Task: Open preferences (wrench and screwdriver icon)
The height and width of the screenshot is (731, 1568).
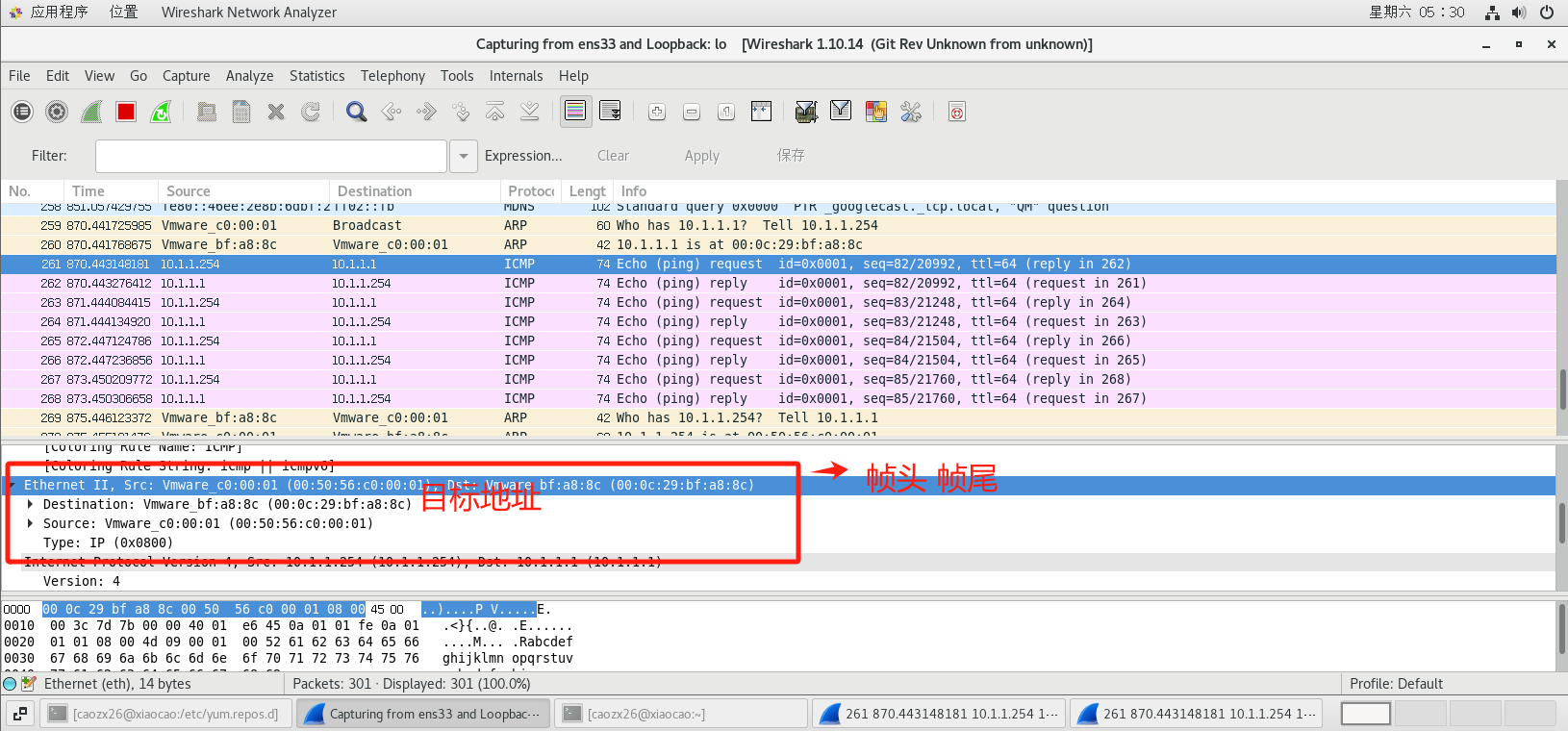Action: point(910,112)
